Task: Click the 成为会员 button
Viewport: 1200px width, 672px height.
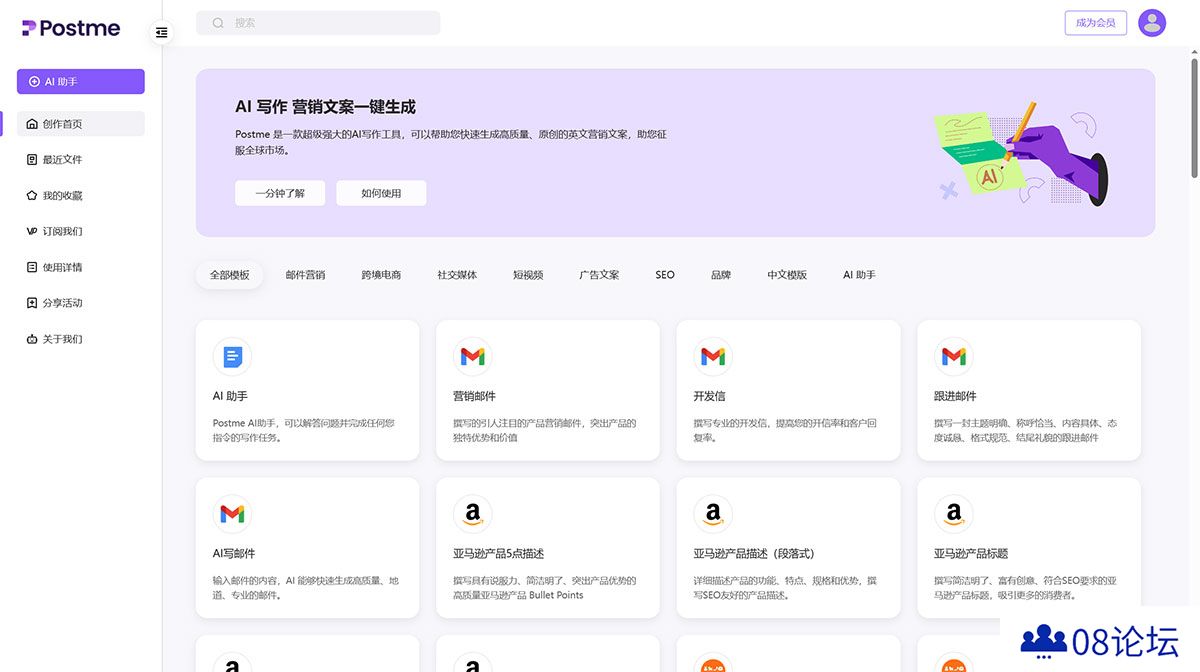Action: (x=1096, y=23)
